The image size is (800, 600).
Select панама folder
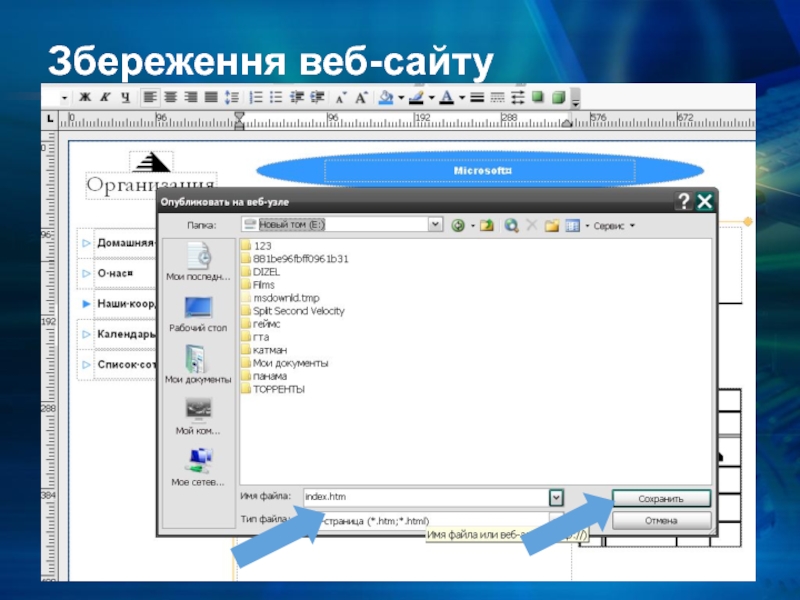coord(264,376)
